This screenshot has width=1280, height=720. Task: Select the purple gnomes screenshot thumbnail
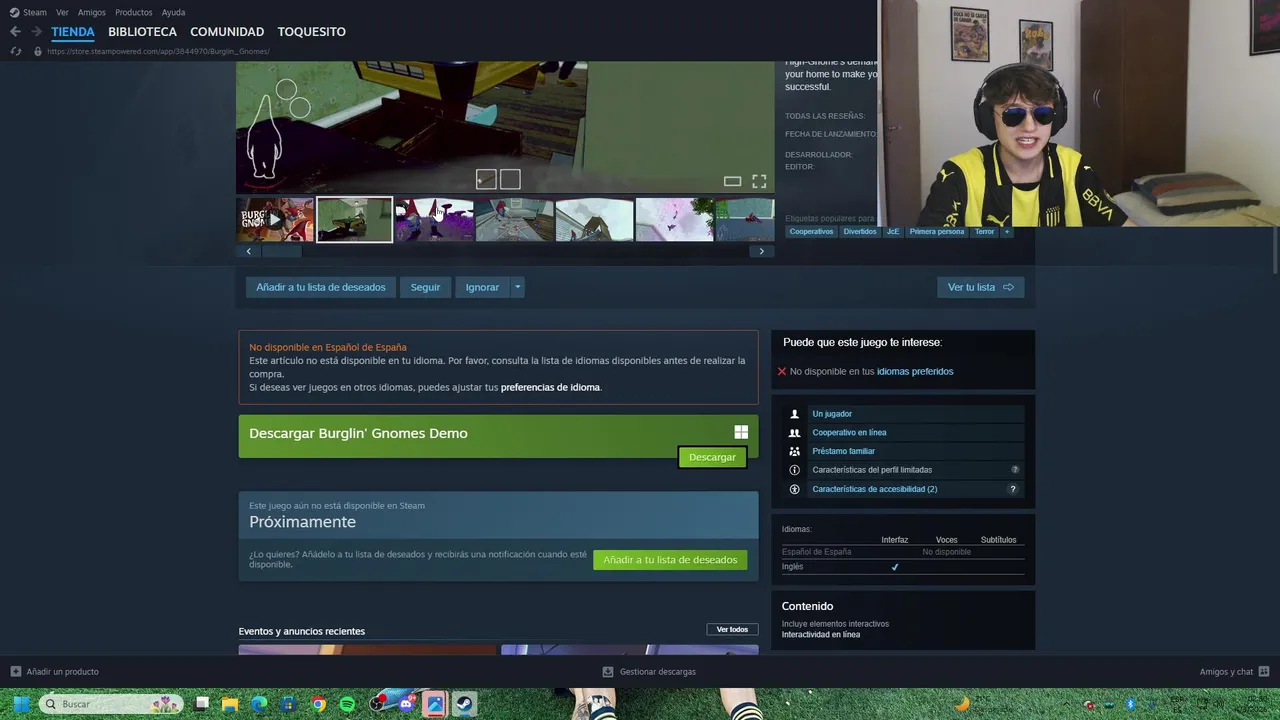pyautogui.click(x=434, y=220)
